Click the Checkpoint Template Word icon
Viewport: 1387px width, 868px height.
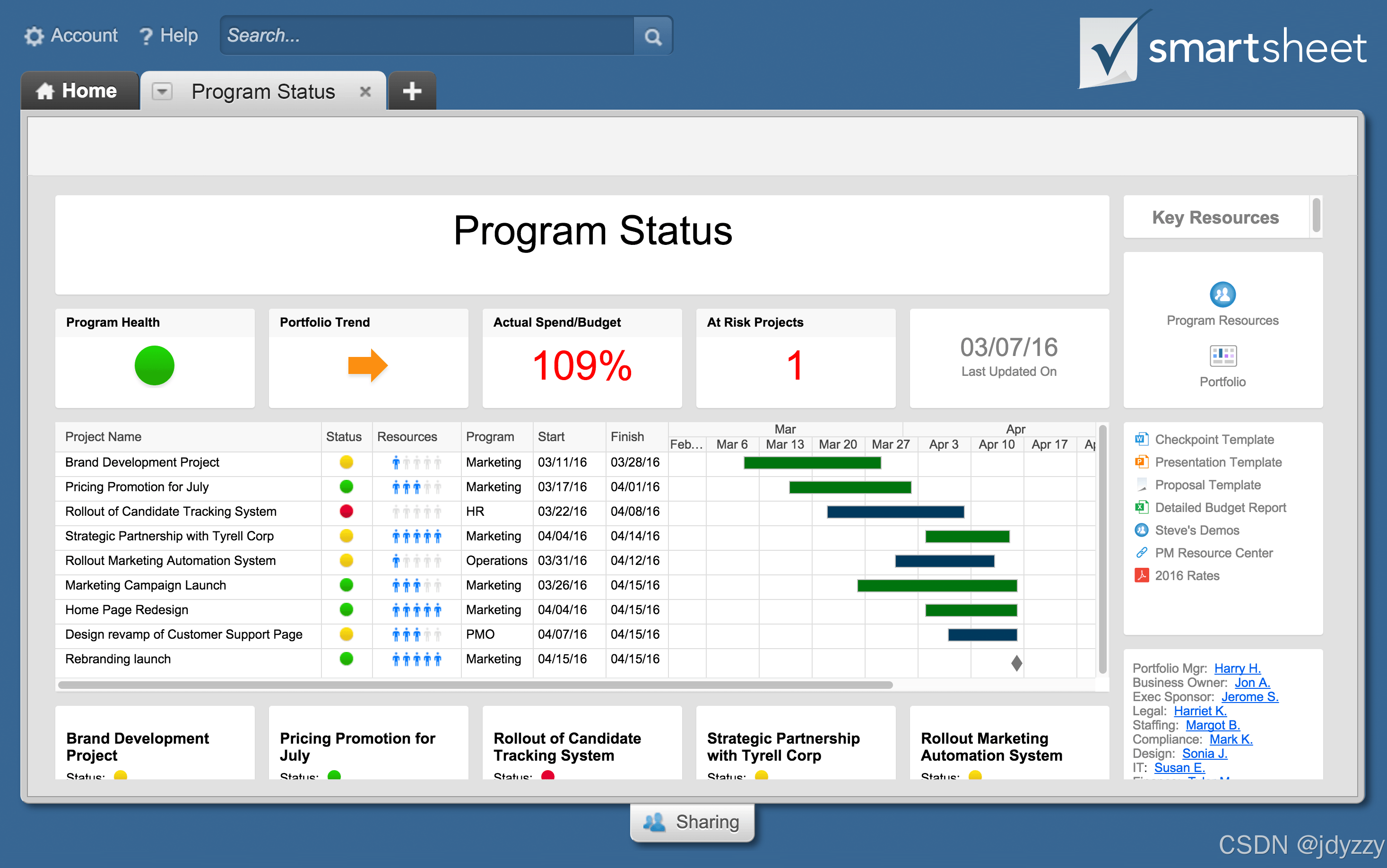pos(1141,440)
